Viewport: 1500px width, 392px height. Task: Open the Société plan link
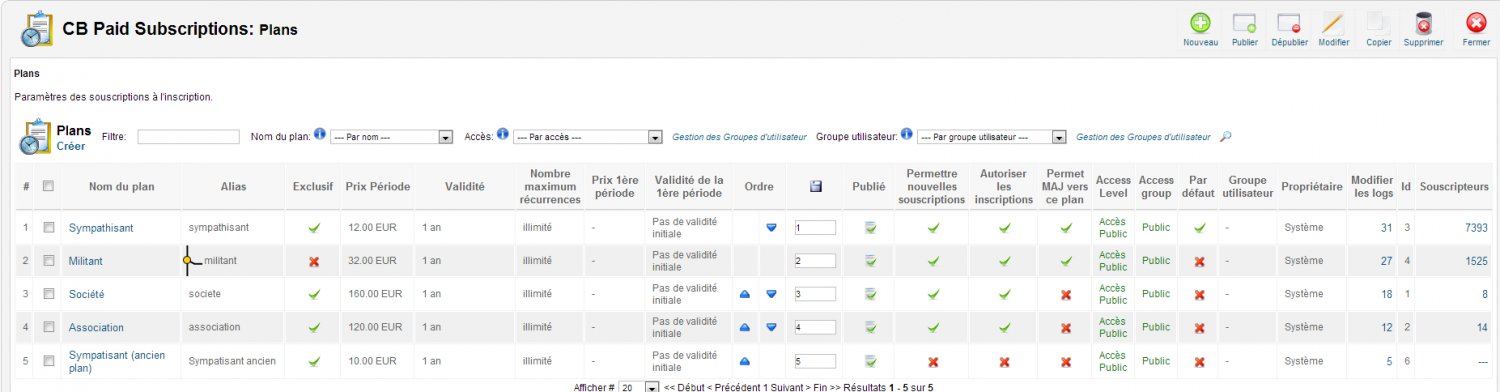pos(87,295)
